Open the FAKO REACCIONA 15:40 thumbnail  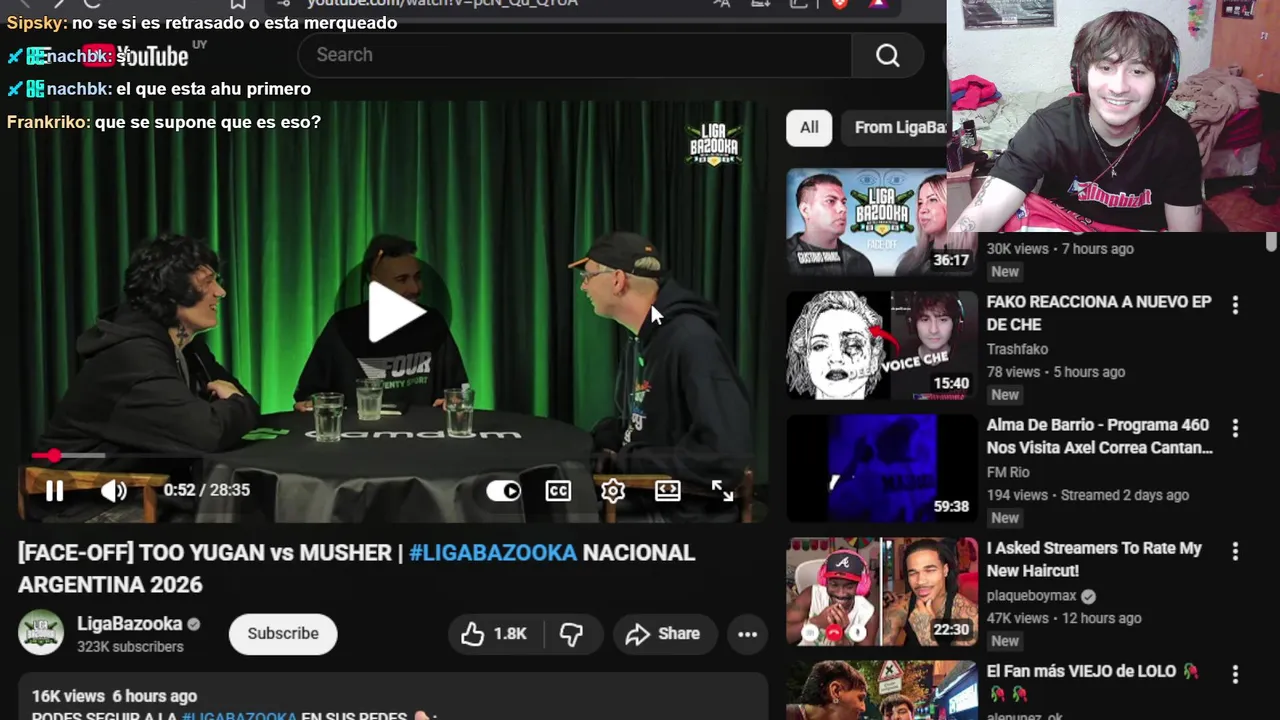click(x=882, y=345)
